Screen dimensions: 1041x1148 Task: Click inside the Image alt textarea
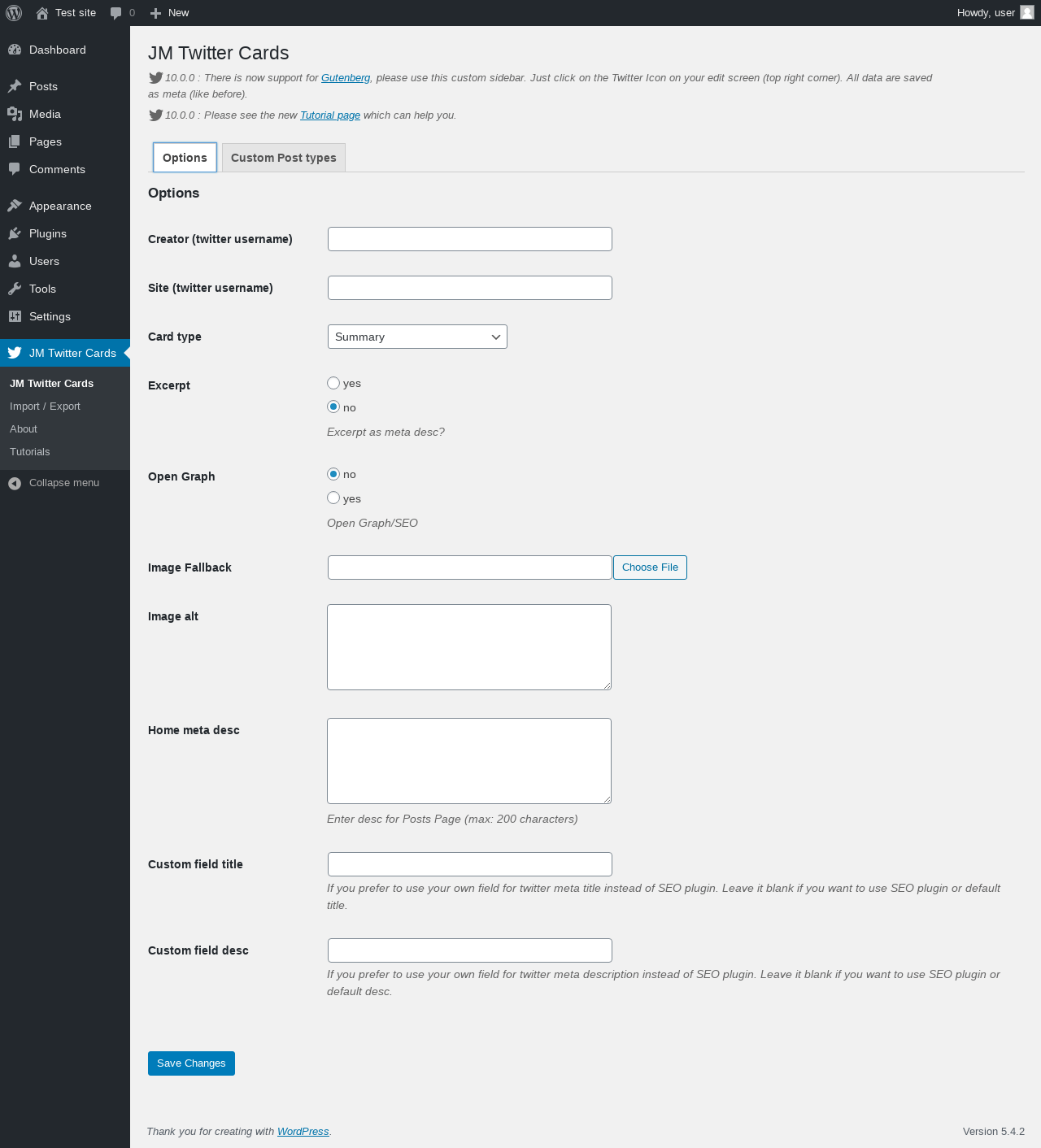pos(469,647)
